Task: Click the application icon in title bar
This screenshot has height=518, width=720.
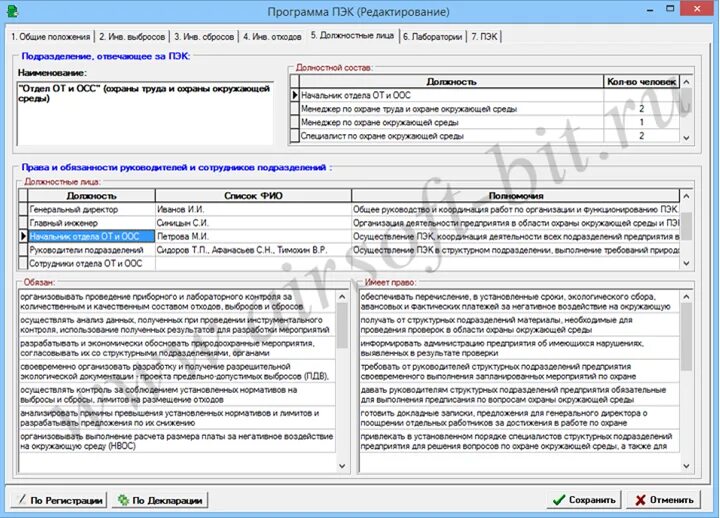Action: [12, 11]
